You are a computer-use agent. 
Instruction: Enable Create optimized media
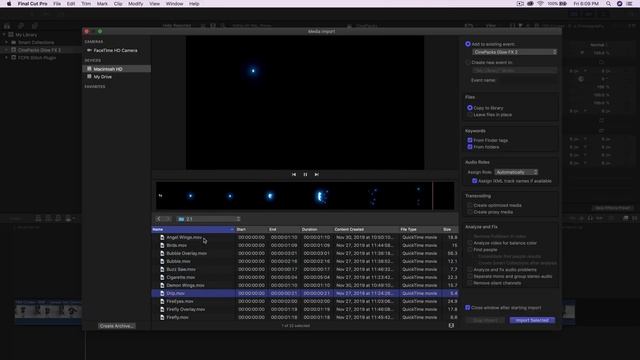point(470,205)
